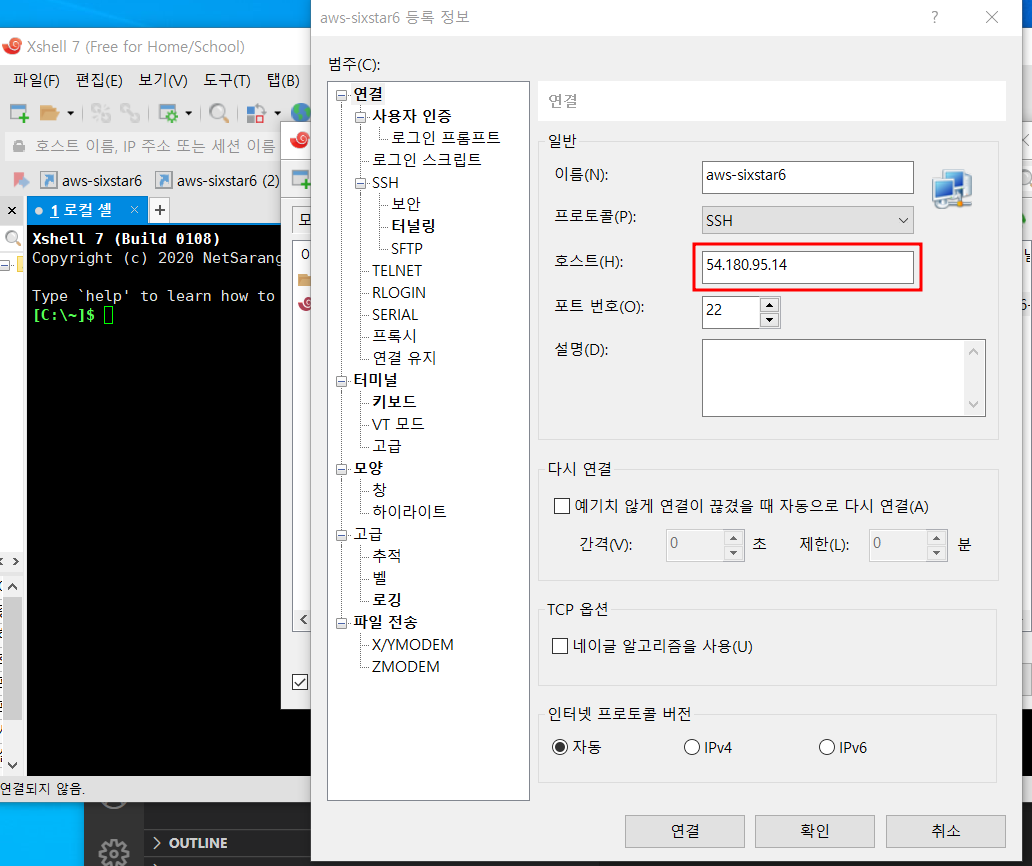Click the host field showing 54.180.95.14
The height and width of the screenshot is (866, 1032).
(x=808, y=267)
